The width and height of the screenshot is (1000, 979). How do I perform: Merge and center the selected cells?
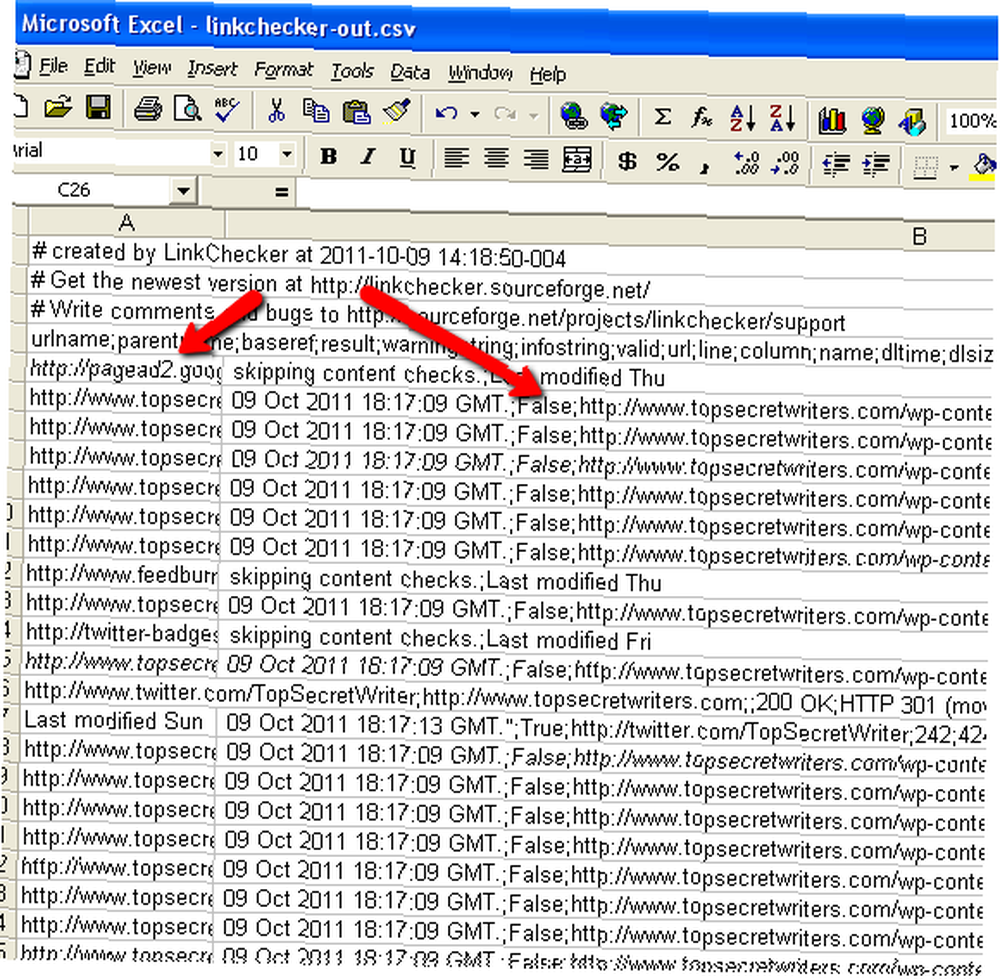click(x=577, y=159)
